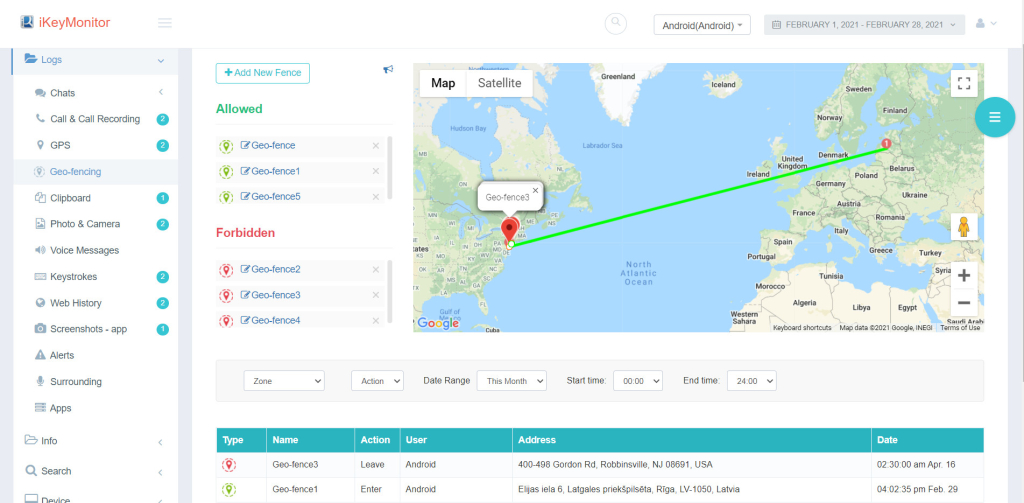Enter fullscreen map view
1024x503 pixels.
click(x=963, y=84)
